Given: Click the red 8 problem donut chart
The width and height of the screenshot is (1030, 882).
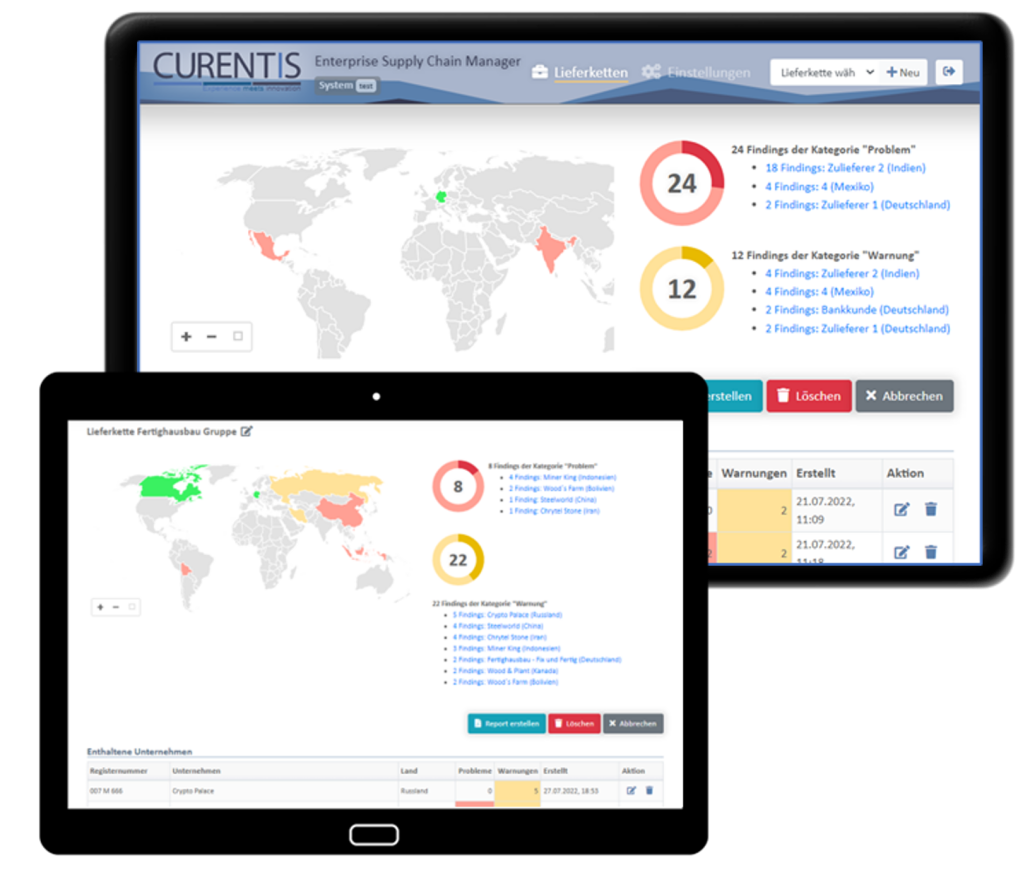Looking at the screenshot, I should (458, 487).
